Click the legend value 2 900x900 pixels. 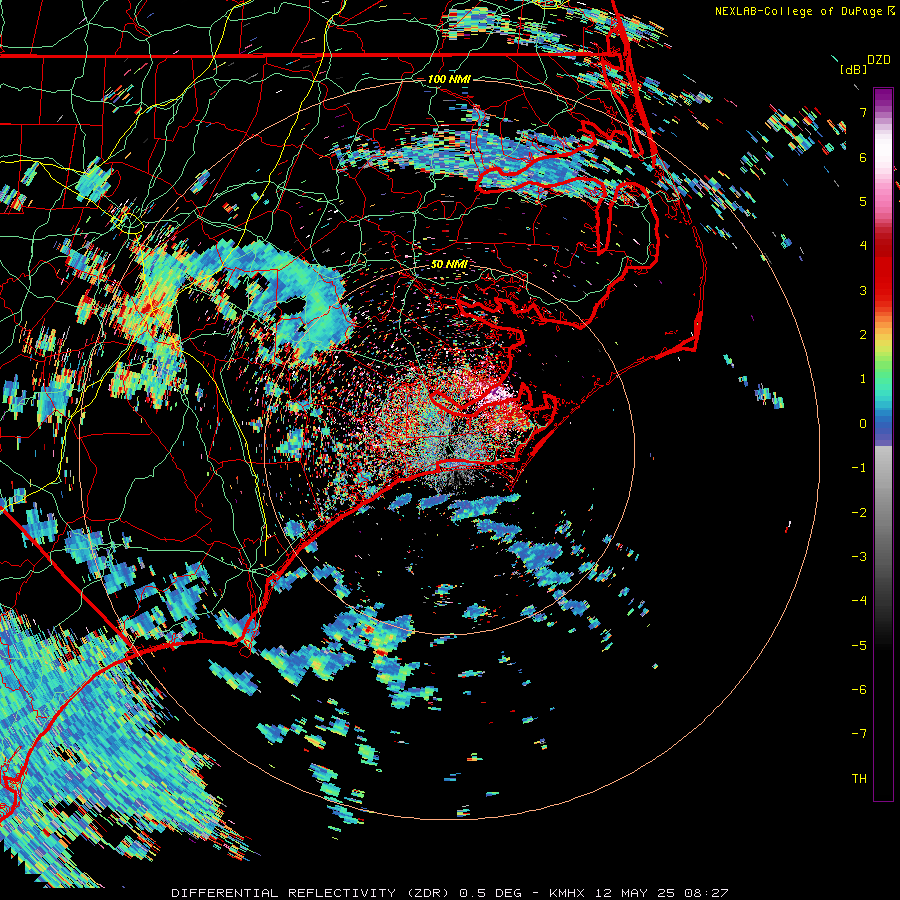(x=863, y=335)
